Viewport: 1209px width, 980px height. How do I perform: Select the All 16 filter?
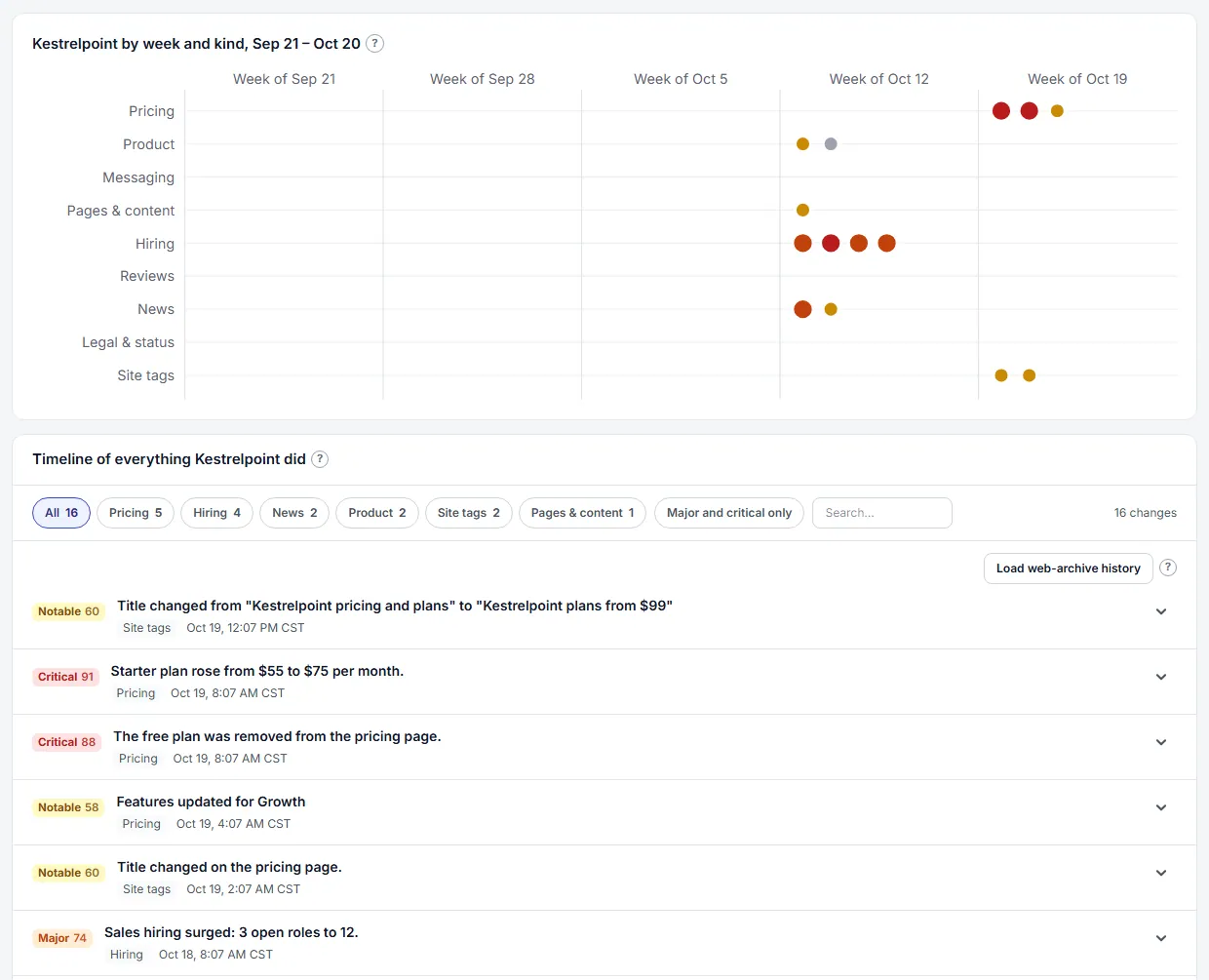pyautogui.click(x=61, y=513)
